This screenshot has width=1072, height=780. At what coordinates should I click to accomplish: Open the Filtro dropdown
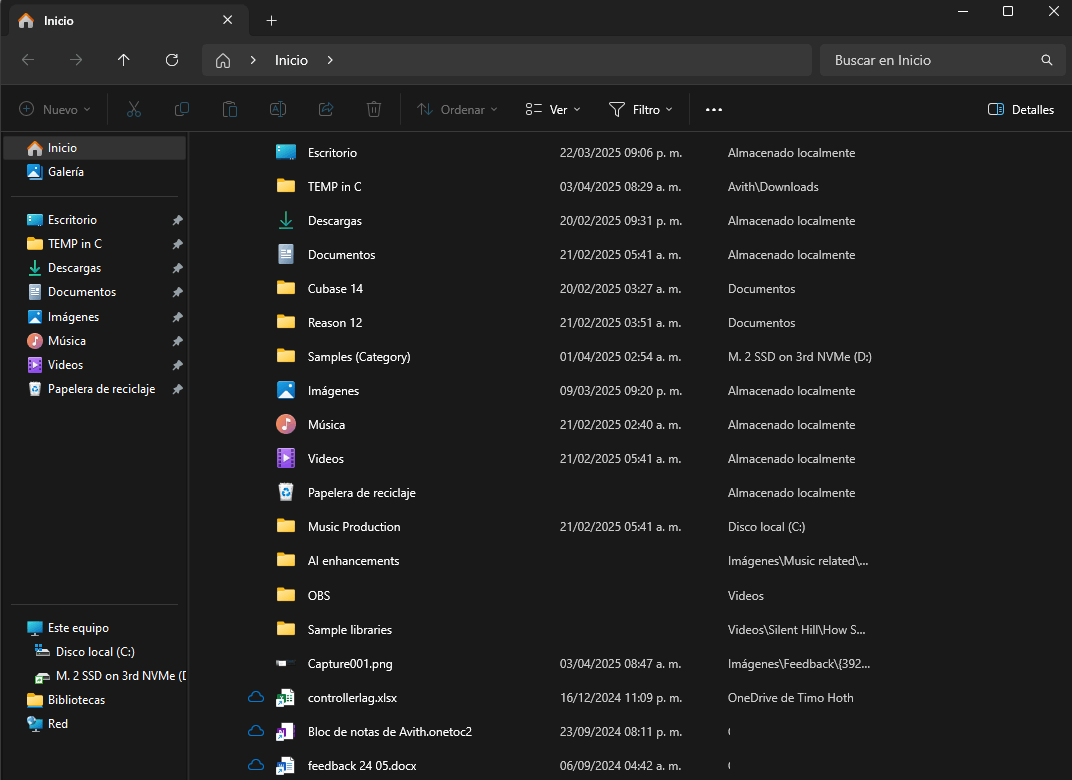click(641, 109)
